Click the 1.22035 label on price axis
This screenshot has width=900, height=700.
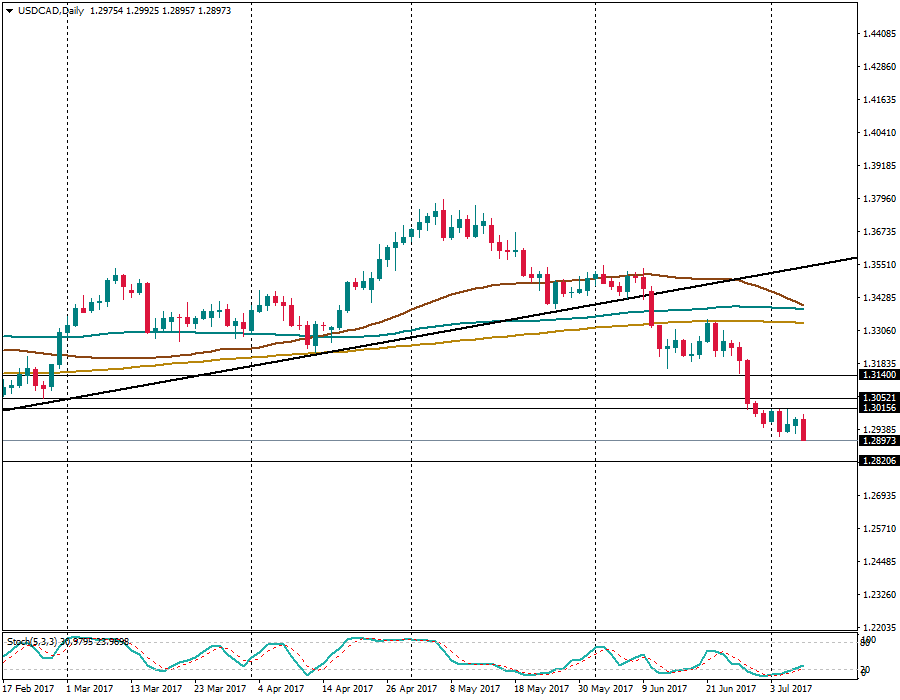click(x=879, y=627)
